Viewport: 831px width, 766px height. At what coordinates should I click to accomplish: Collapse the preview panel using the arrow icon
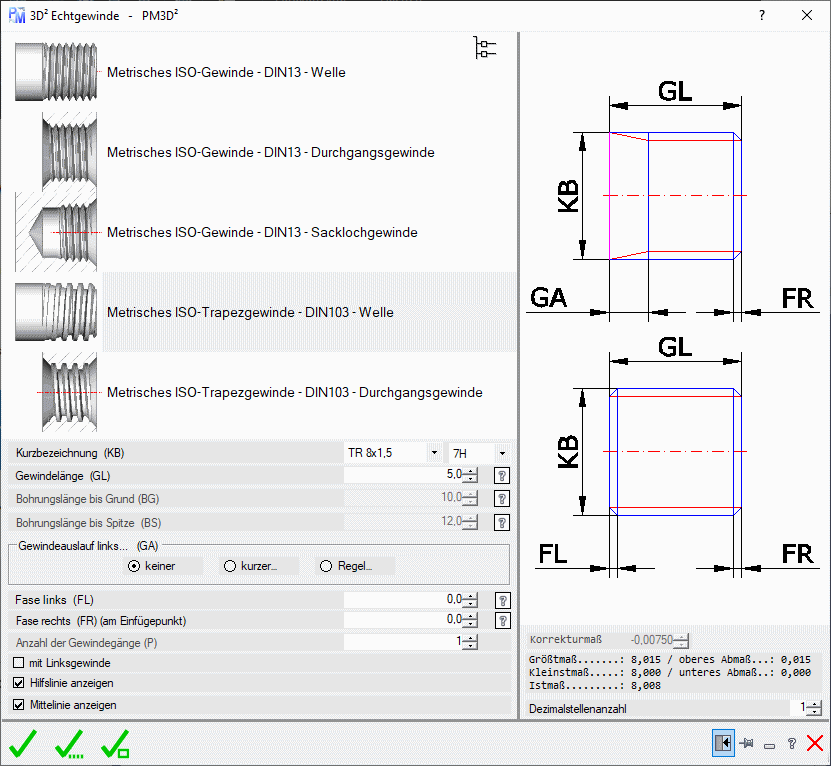(x=723, y=743)
